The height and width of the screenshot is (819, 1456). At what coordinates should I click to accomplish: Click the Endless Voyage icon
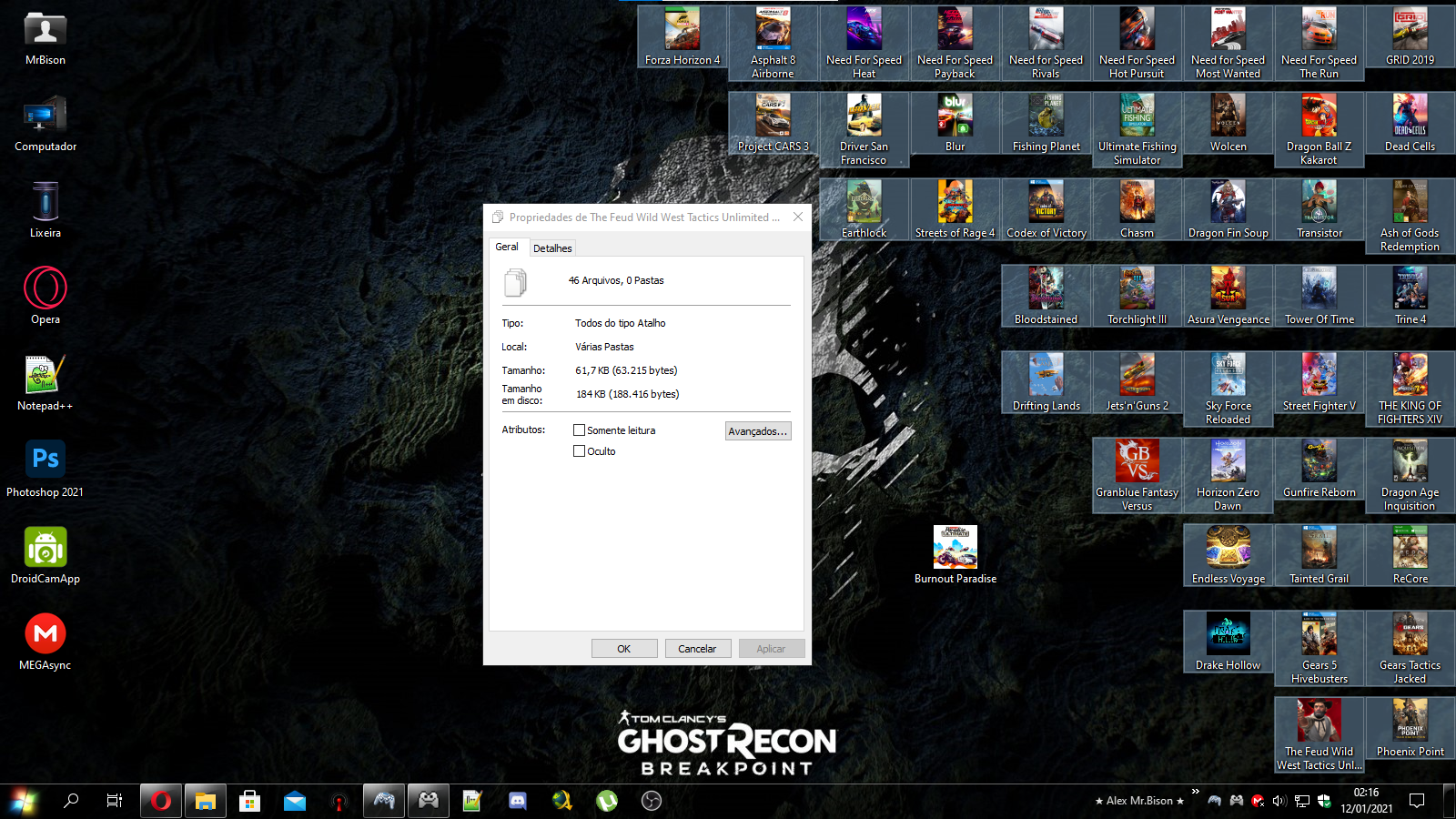(1228, 556)
